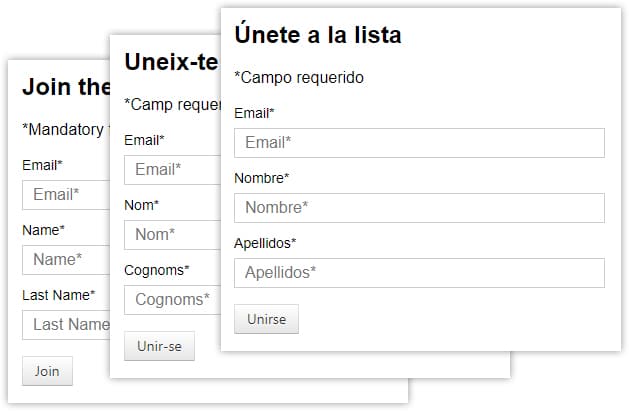Viewport: 629px width, 411px height.
Task: Focus the Last Name input field
Action: (x=66, y=325)
